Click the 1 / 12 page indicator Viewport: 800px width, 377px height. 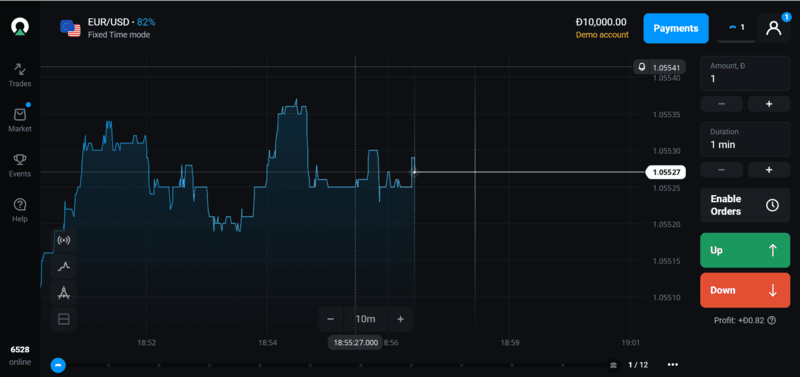(638, 365)
